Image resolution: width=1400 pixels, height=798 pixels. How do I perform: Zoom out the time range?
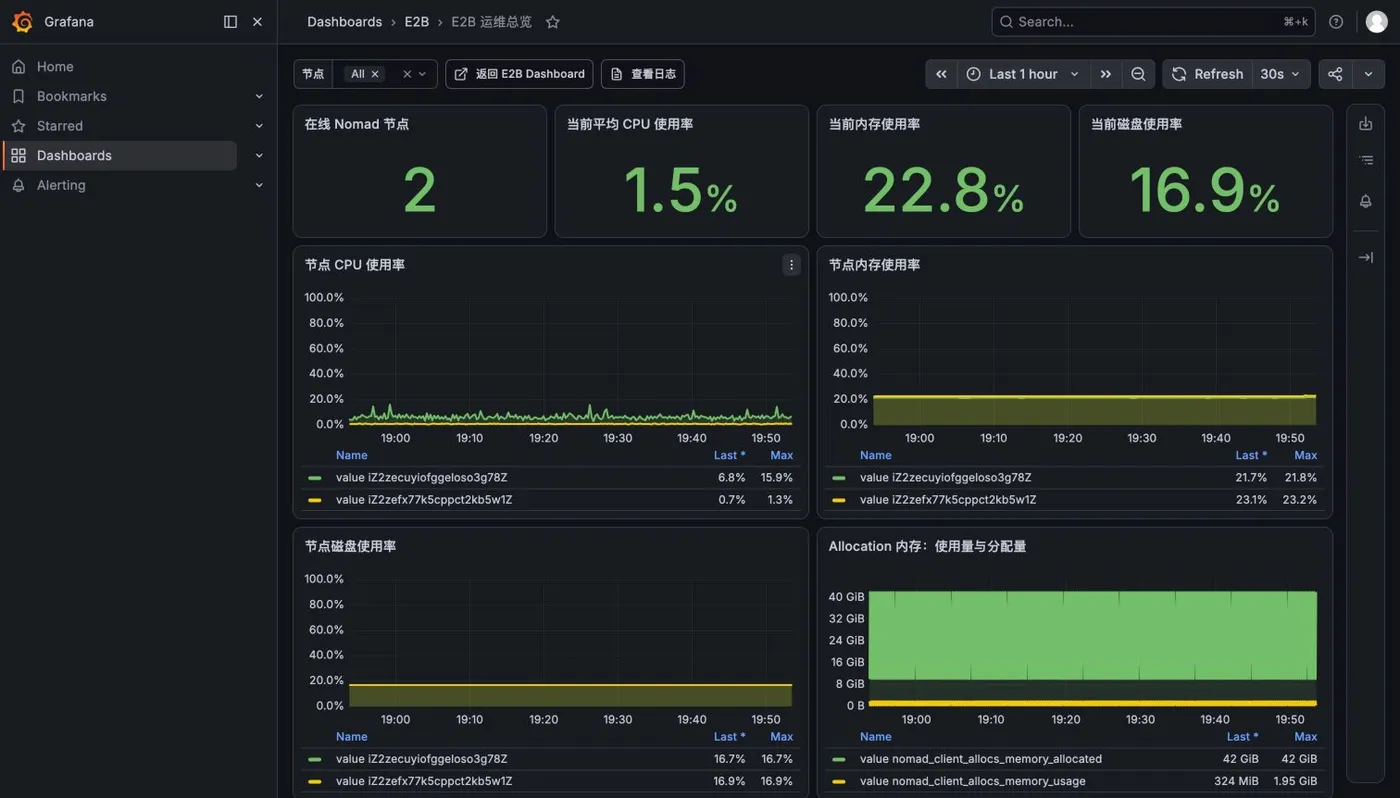point(1138,74)
